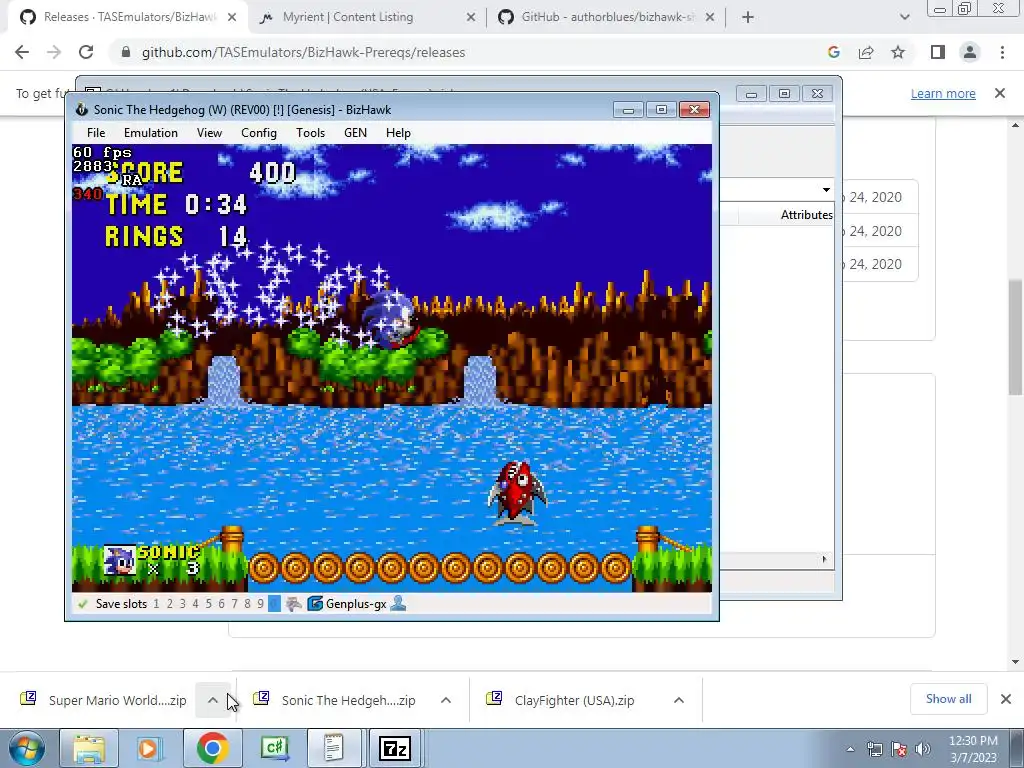Open the Chrome three-dot menu
This screenshot has width=1024, height=768.
tap(1002, 52)
